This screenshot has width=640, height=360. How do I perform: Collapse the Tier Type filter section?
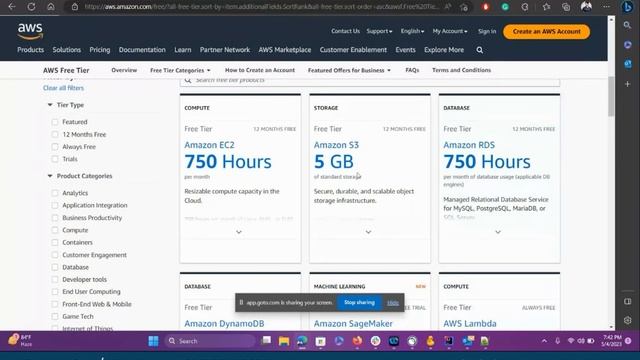coord(50,105)
